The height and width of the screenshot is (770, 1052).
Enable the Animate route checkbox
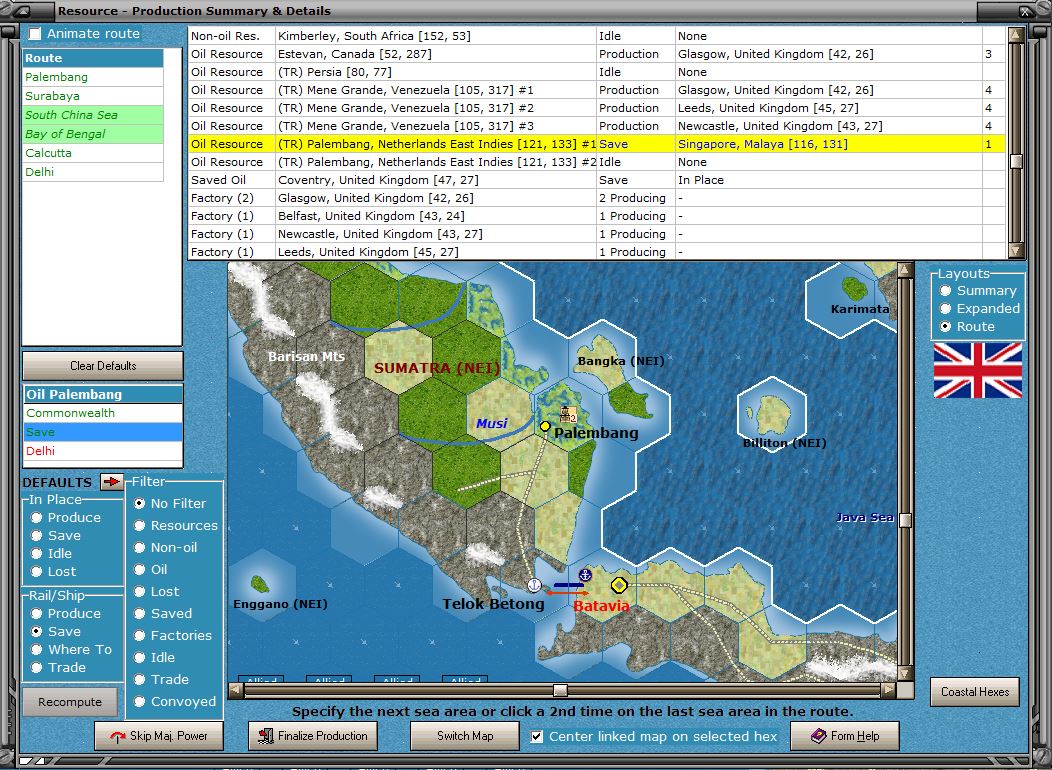tap(35, 34)
